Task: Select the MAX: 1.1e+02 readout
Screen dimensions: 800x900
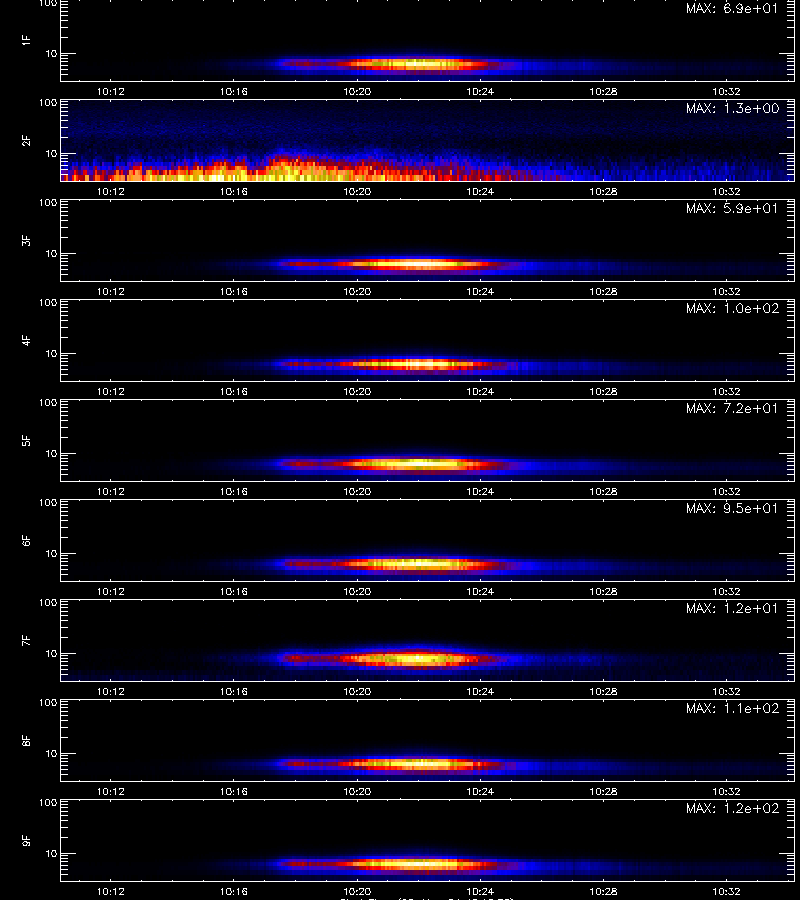Action: pyautogui.click(x=732, y=708)
